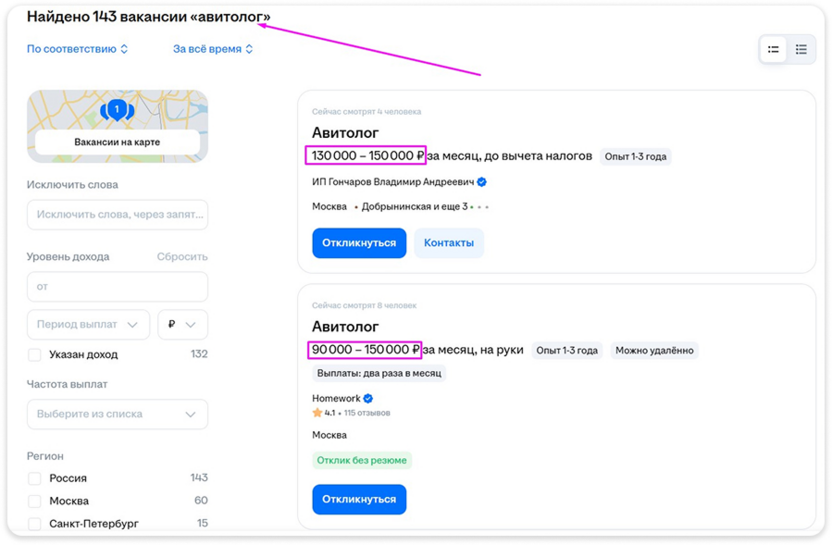Check the Россия region checkbox
Screen dimensions: 832x545
[35, 478]
